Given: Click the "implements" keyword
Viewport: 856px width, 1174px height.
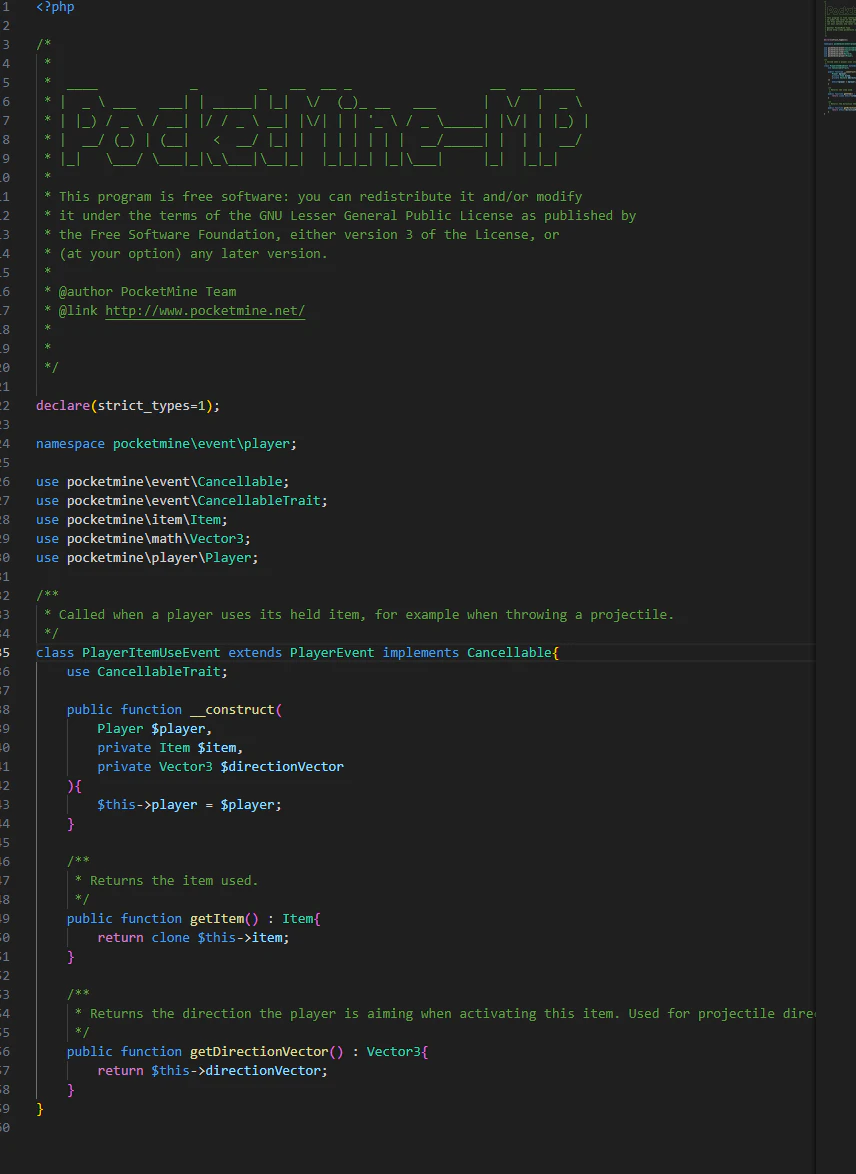Looking at the screenshot, I should pyautogui.click(x=421, y=653).
